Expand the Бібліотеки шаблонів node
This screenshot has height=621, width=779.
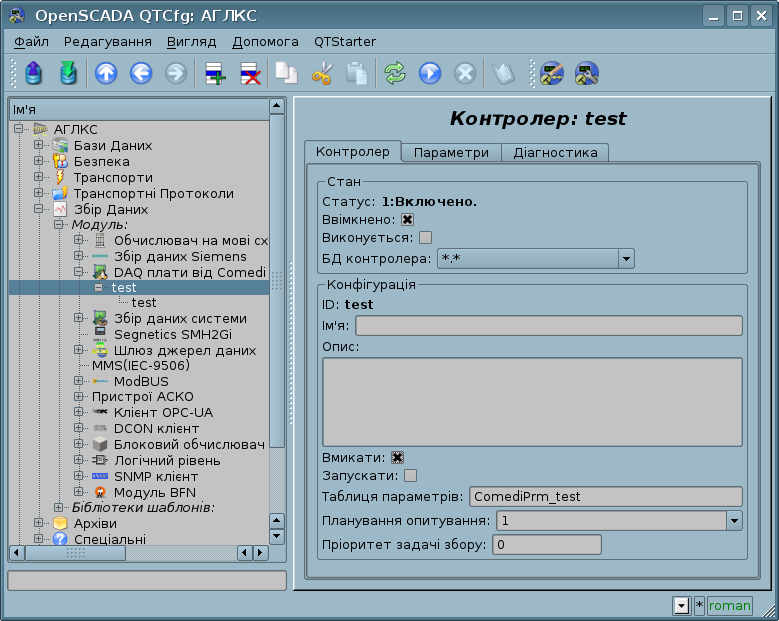tap(58, 507)
